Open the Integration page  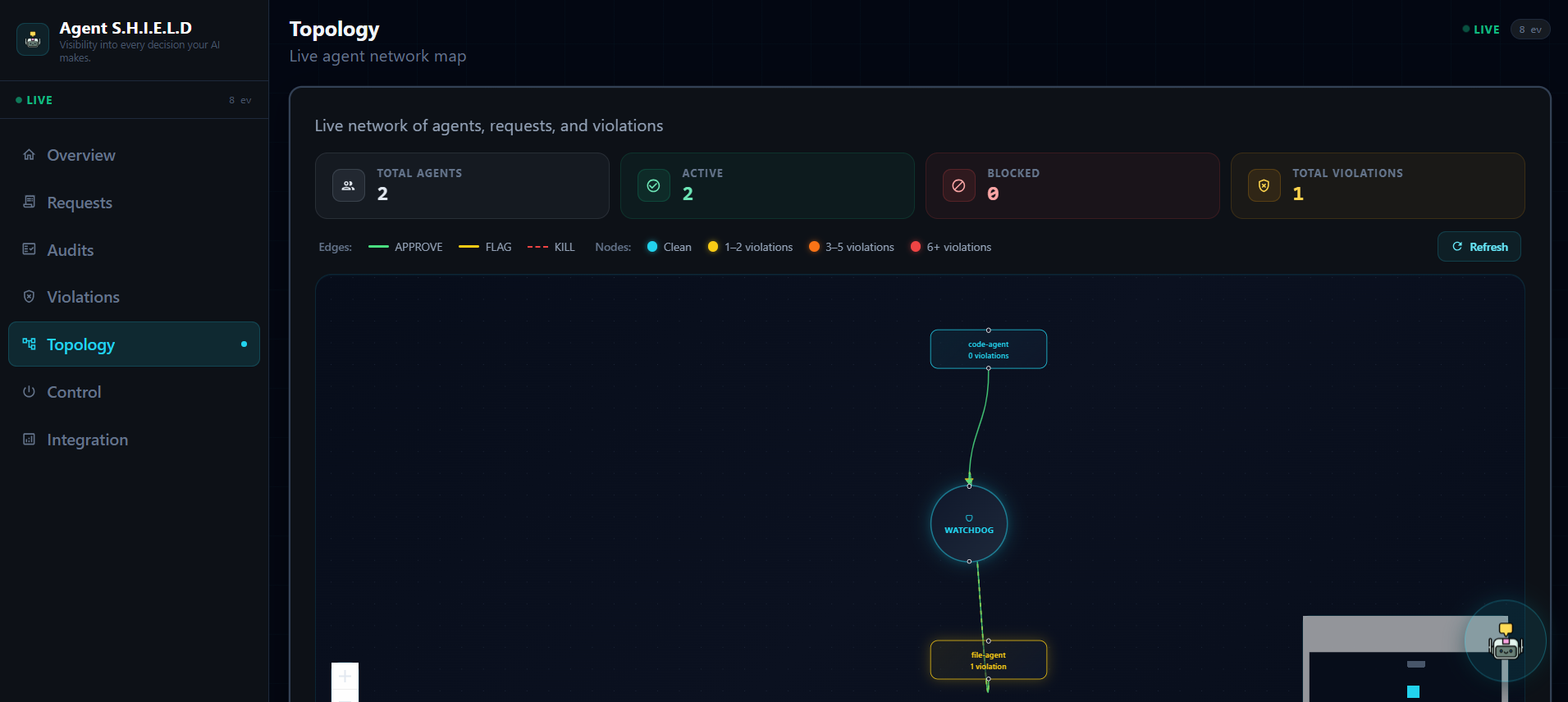(x=134, y=440)
